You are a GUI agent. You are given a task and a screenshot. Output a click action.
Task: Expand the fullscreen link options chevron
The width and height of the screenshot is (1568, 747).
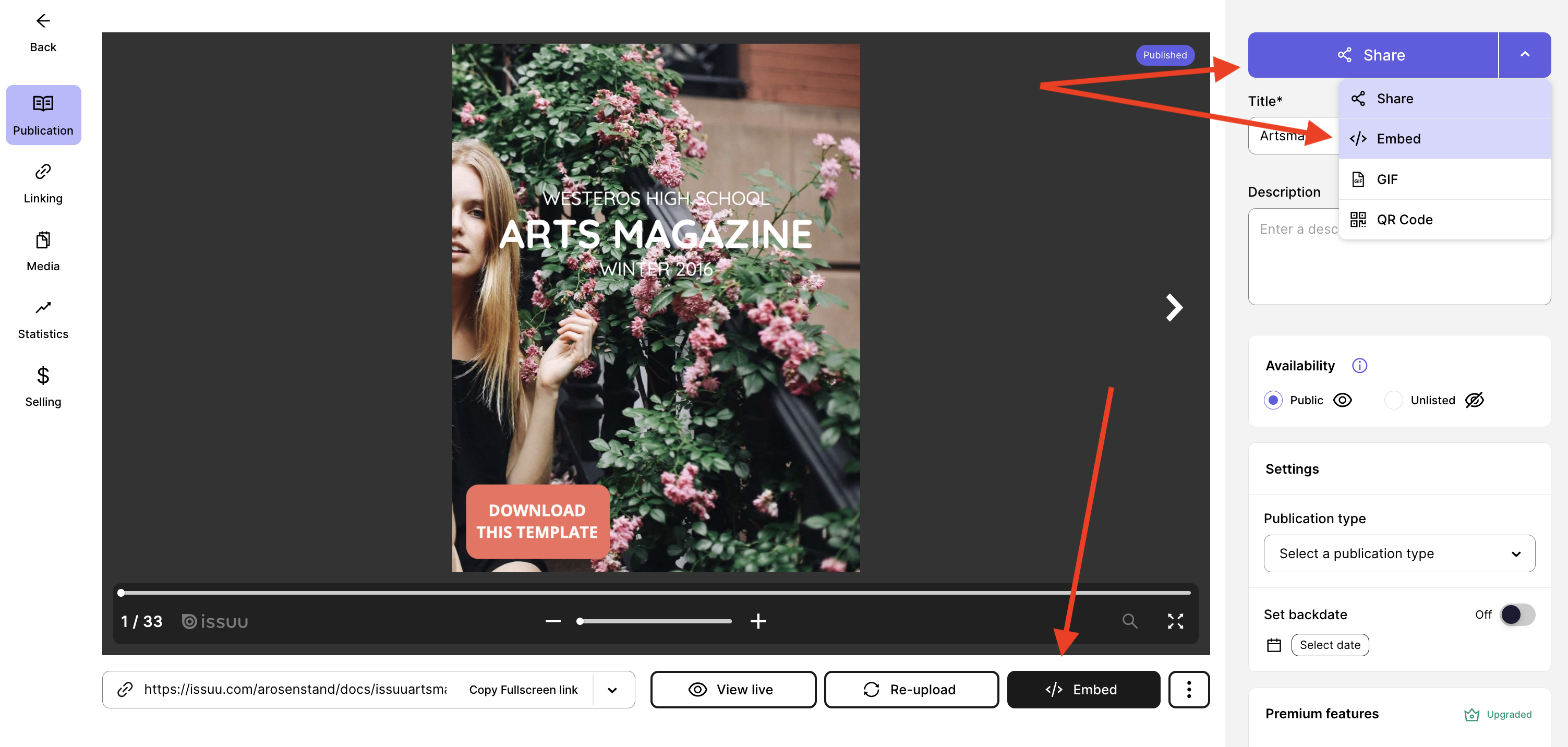click(x=612, y=689)
